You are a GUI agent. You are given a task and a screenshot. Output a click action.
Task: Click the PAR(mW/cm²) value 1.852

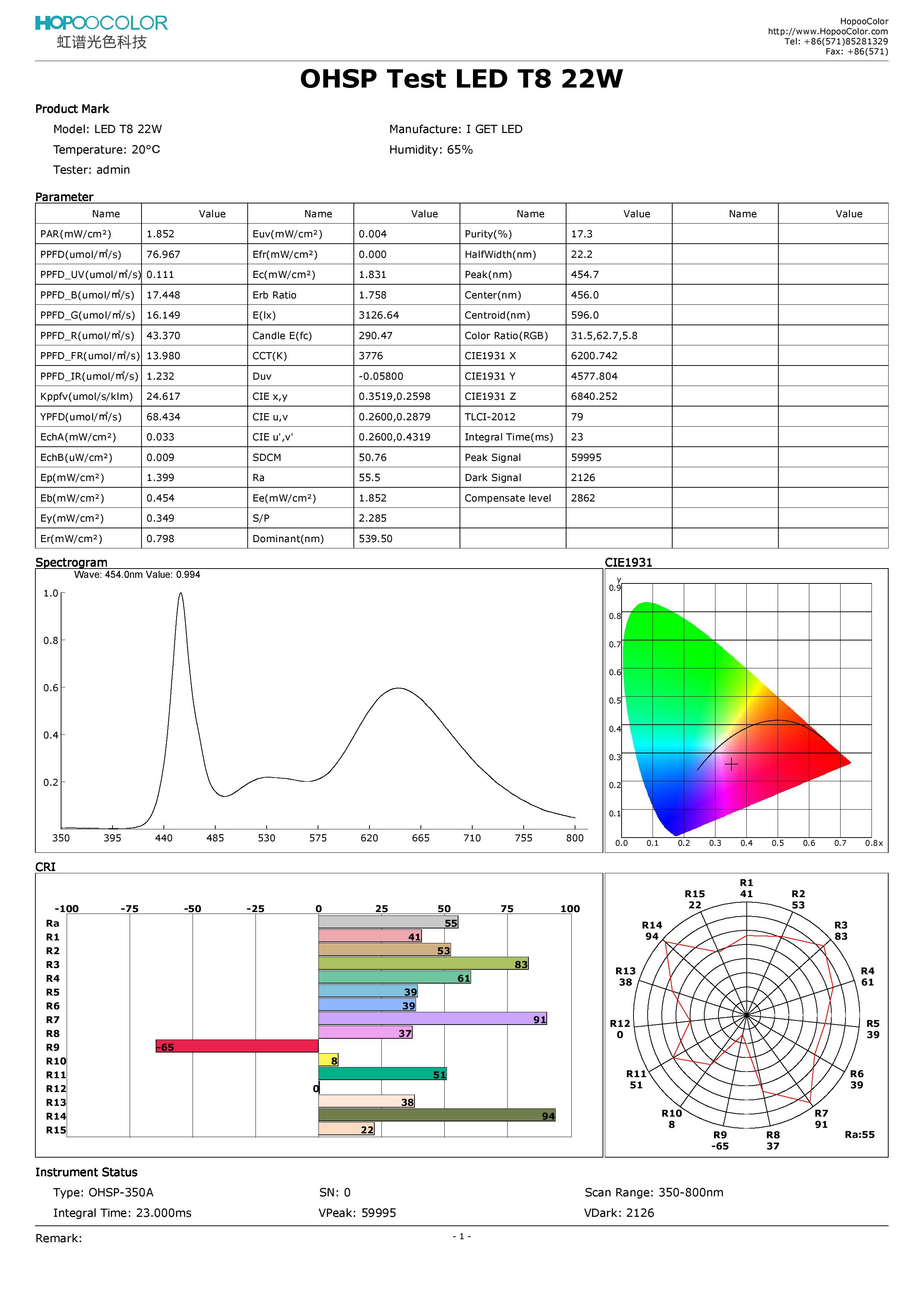coord(161,234)
